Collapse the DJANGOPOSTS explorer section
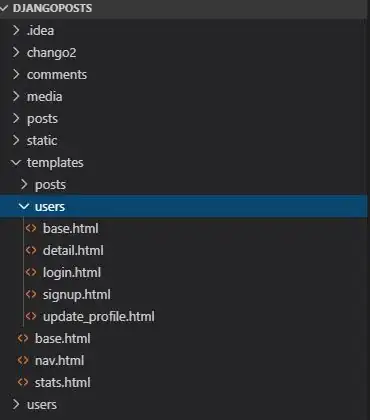 (4, 8)
